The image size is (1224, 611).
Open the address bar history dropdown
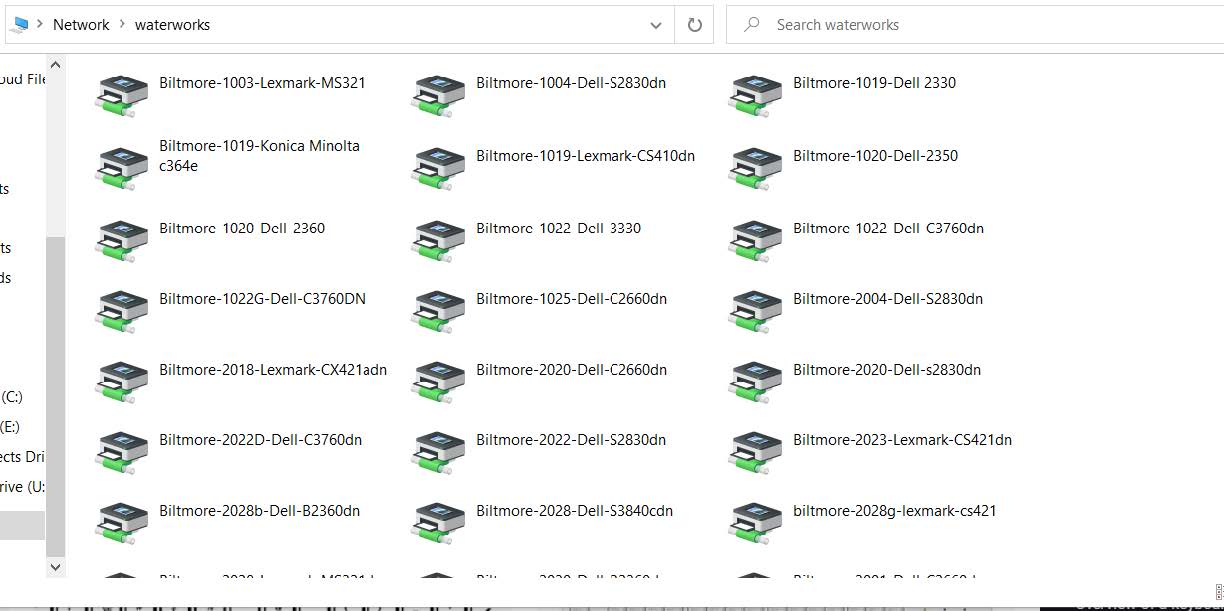click(x=656, y=25)
